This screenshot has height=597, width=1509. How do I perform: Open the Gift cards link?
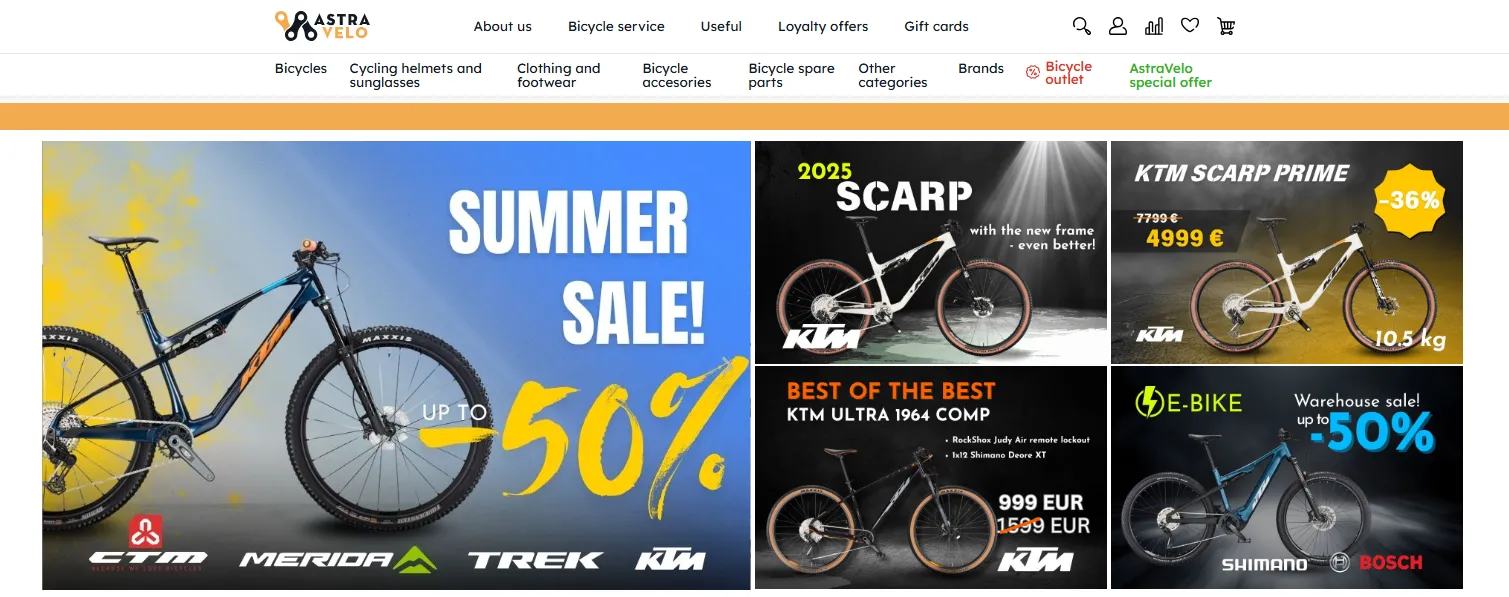(936, 27)
